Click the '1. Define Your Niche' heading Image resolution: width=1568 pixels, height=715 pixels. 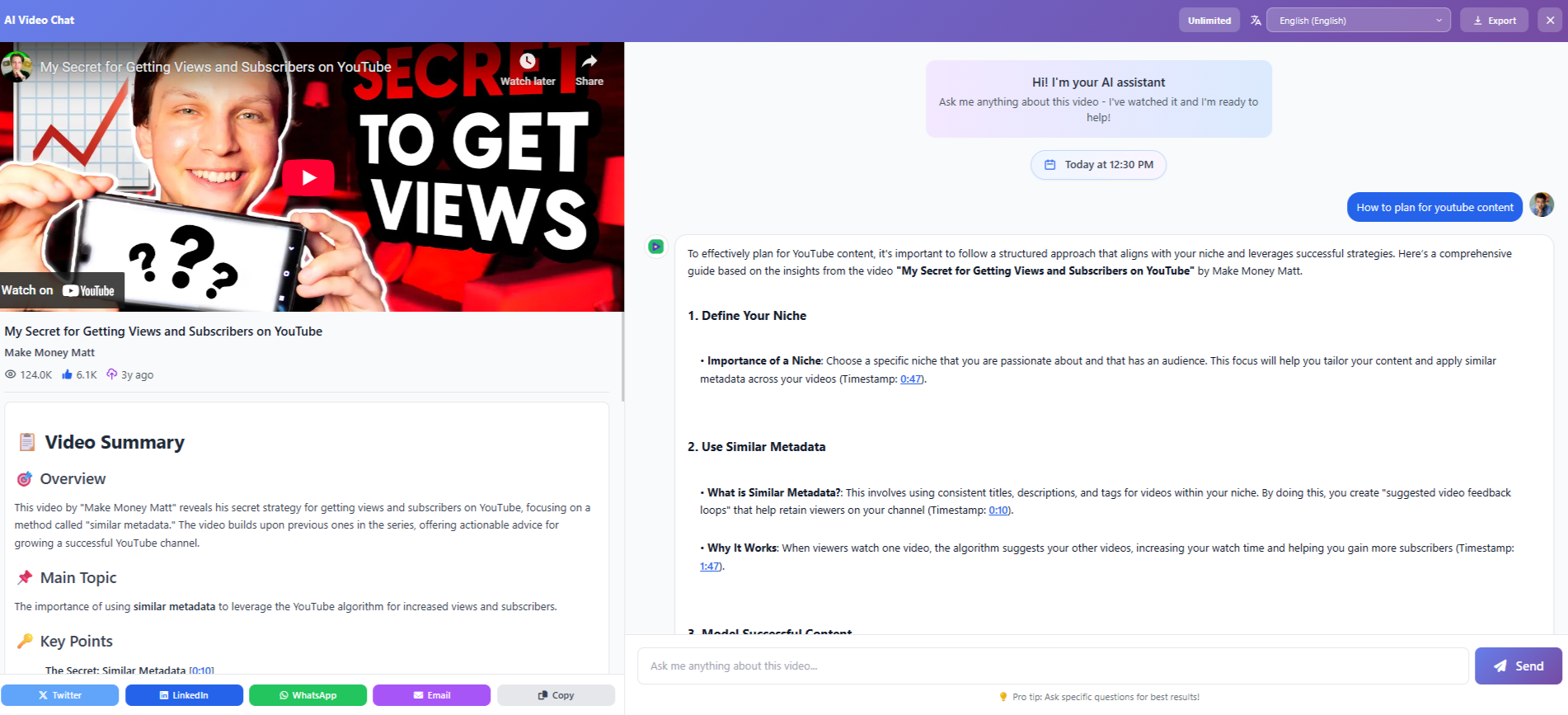point(747,316)
